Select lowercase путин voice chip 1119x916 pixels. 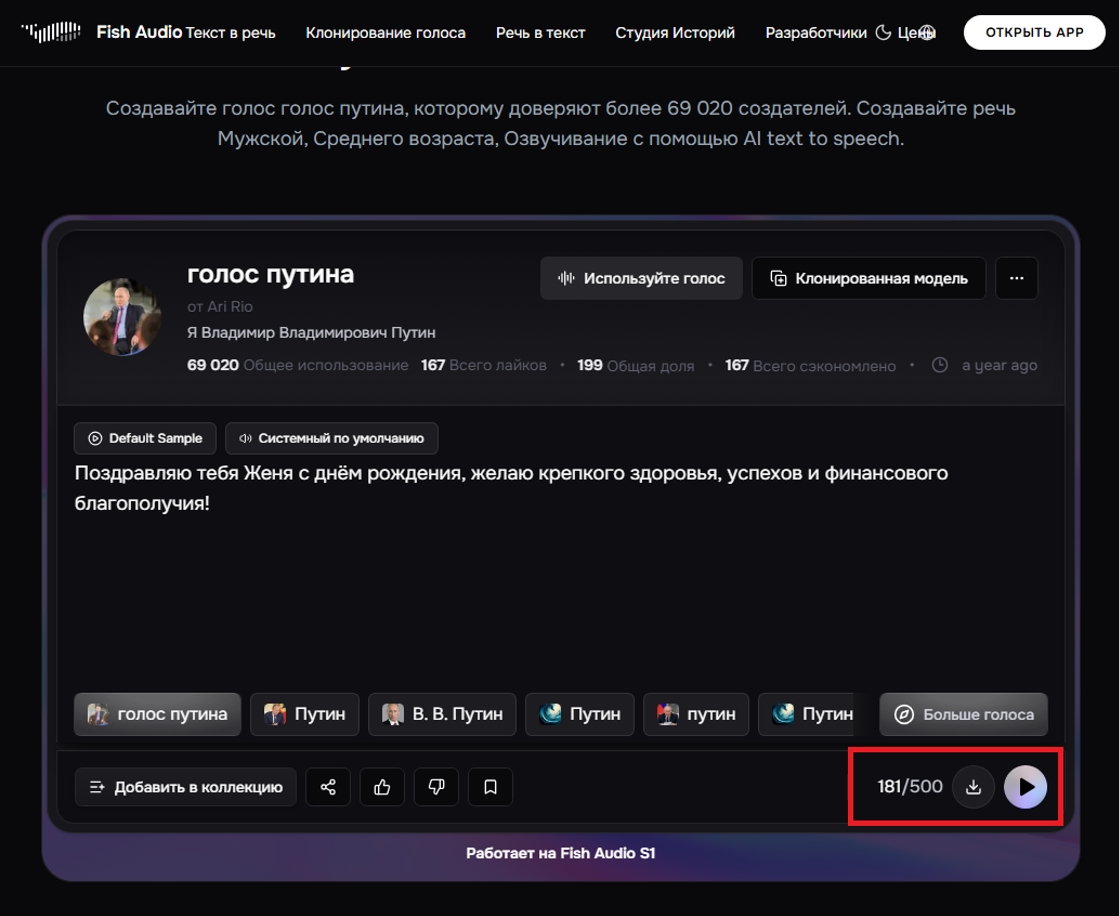pyautogui.click(x=696, y=714)
